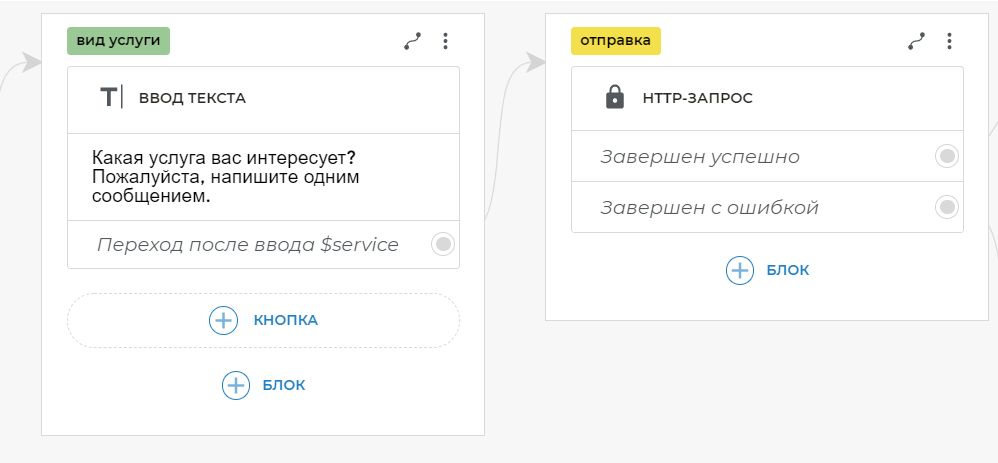Click the text input T icon
The width and height of the screenshot is (998, 463).
click(110, 98)
